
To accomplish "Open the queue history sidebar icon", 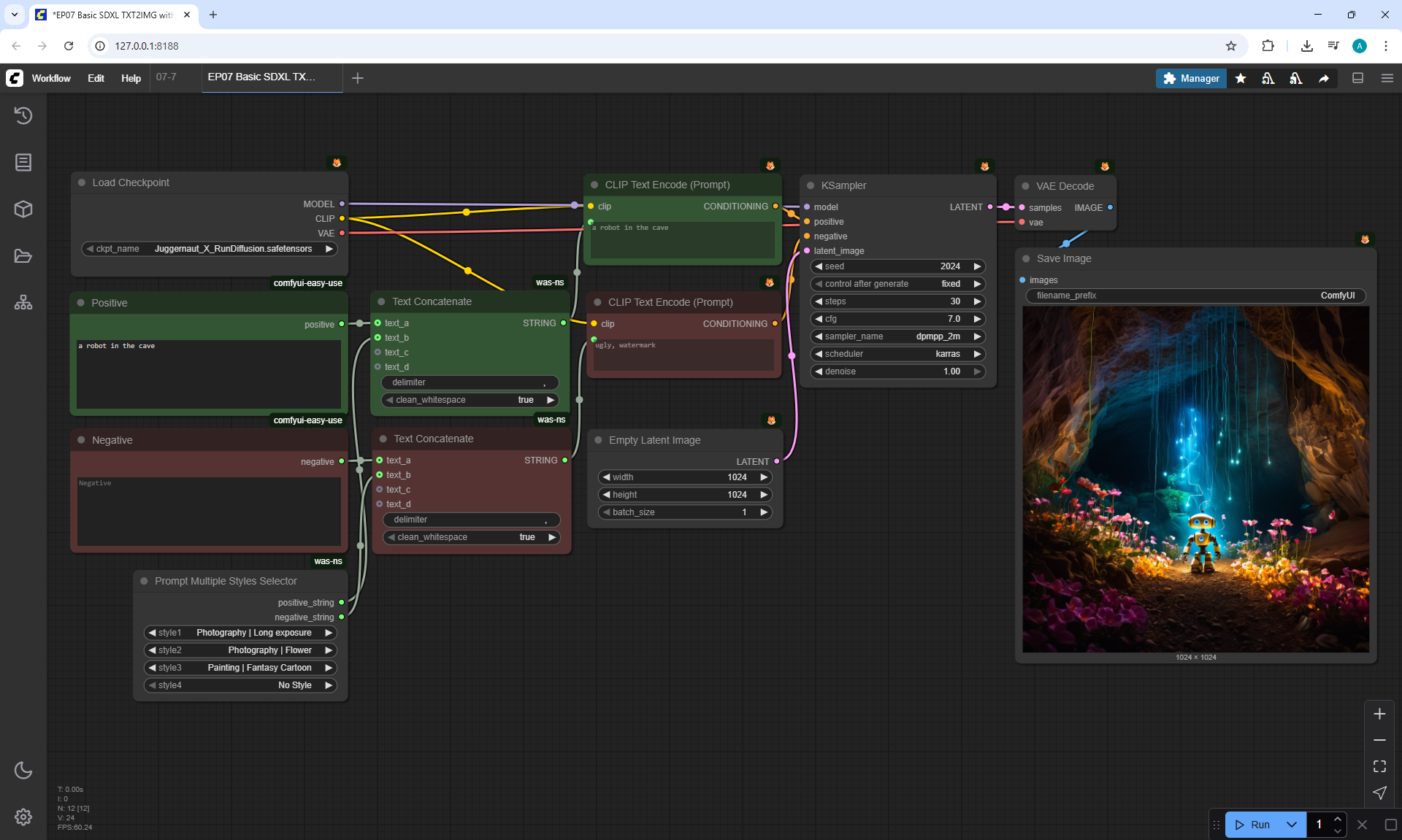I will click(x=23, y=115).
